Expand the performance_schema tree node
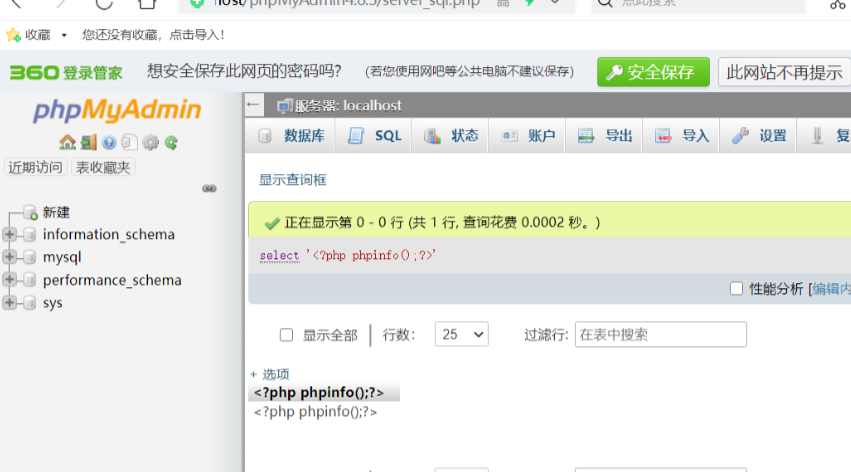The image size is (851, 472). click(x=9, y=279)
